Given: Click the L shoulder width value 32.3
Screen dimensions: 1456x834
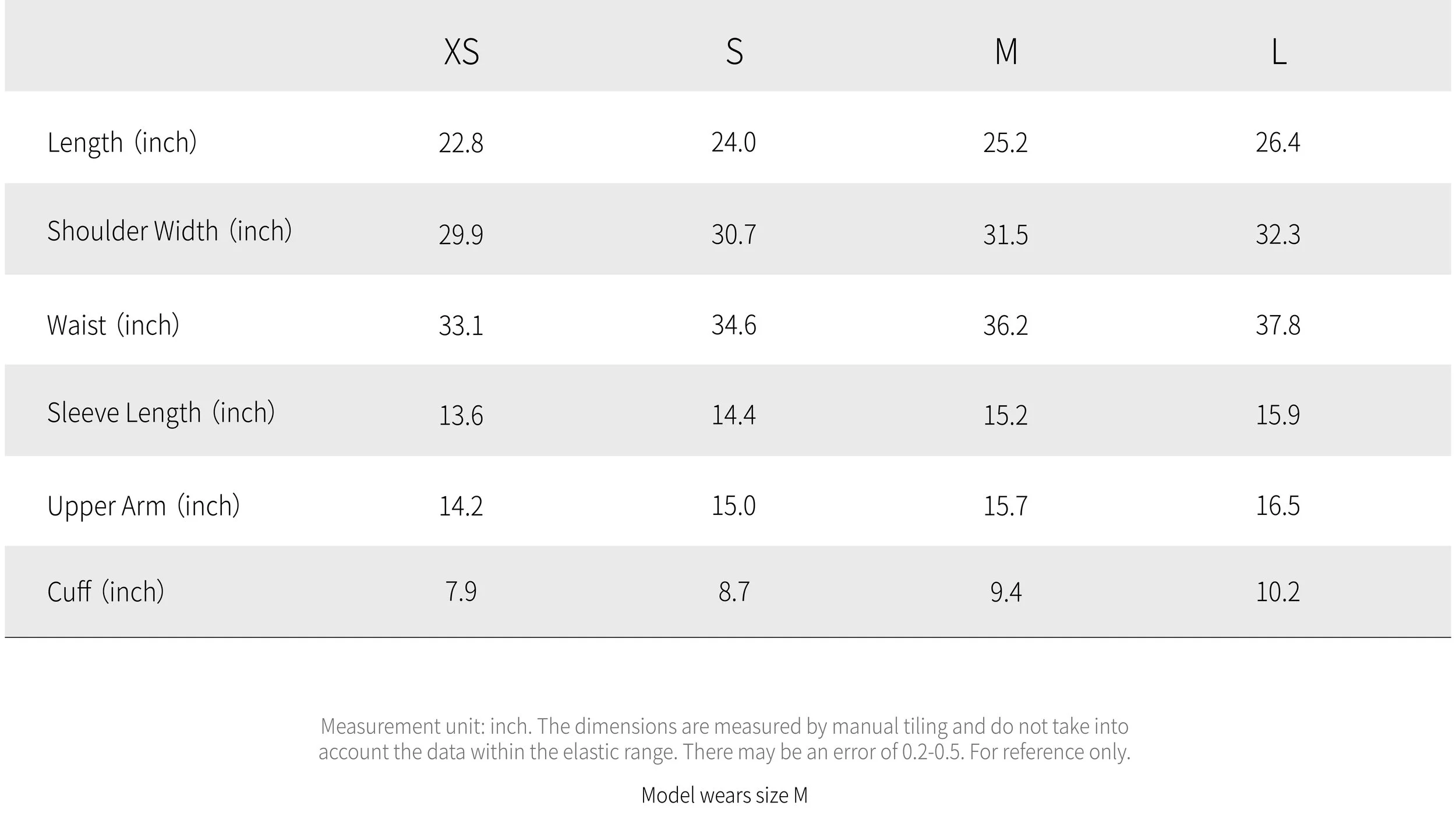Looking at the screenshot, I should 1278,235.
